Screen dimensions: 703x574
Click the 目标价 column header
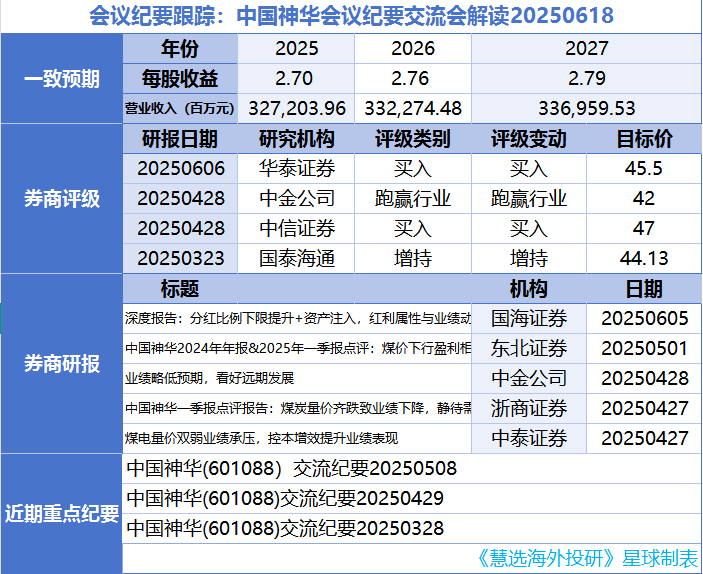point(644,139)
